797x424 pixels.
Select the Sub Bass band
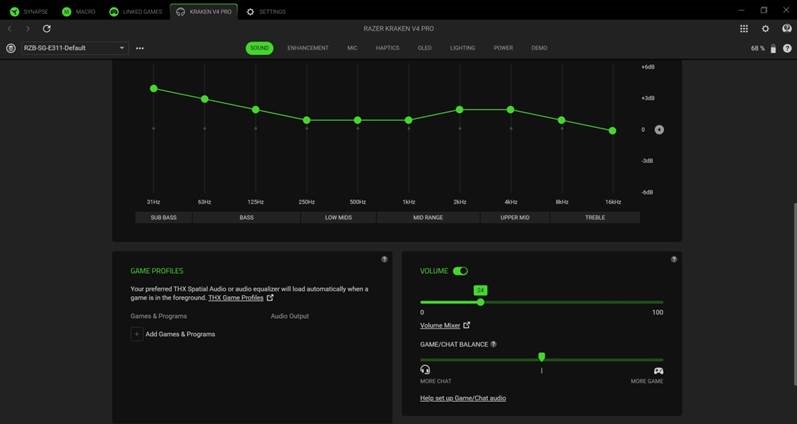point(164,218)
